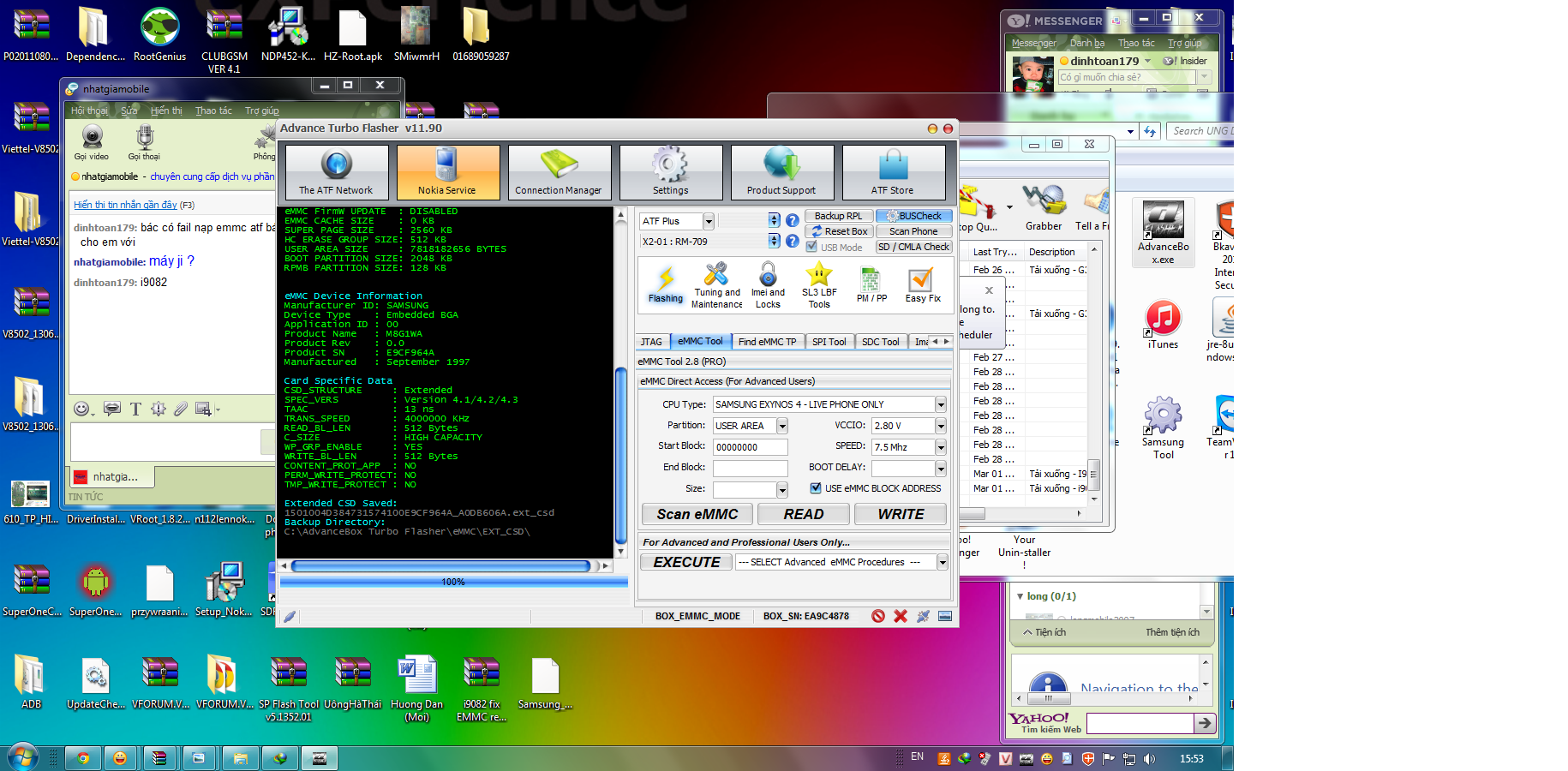This screenshot has width=1568, height=771.
Task: Select the Nokia Service button
Action: click(448, 172)
